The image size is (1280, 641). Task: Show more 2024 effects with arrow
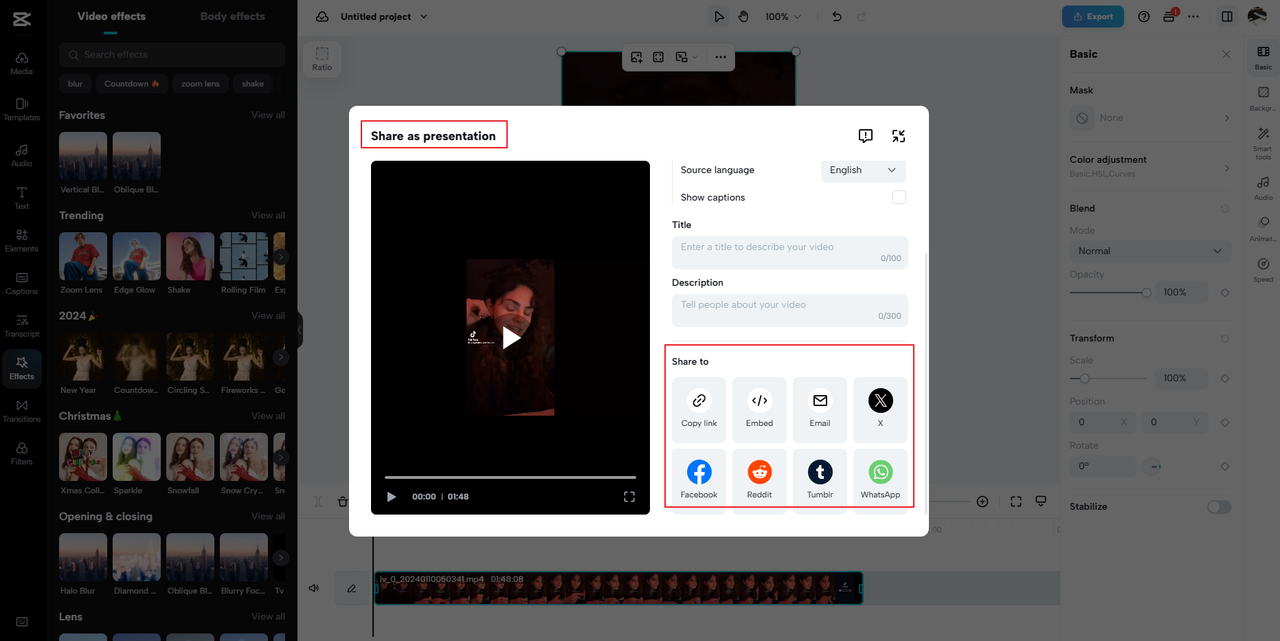point(282,357)
